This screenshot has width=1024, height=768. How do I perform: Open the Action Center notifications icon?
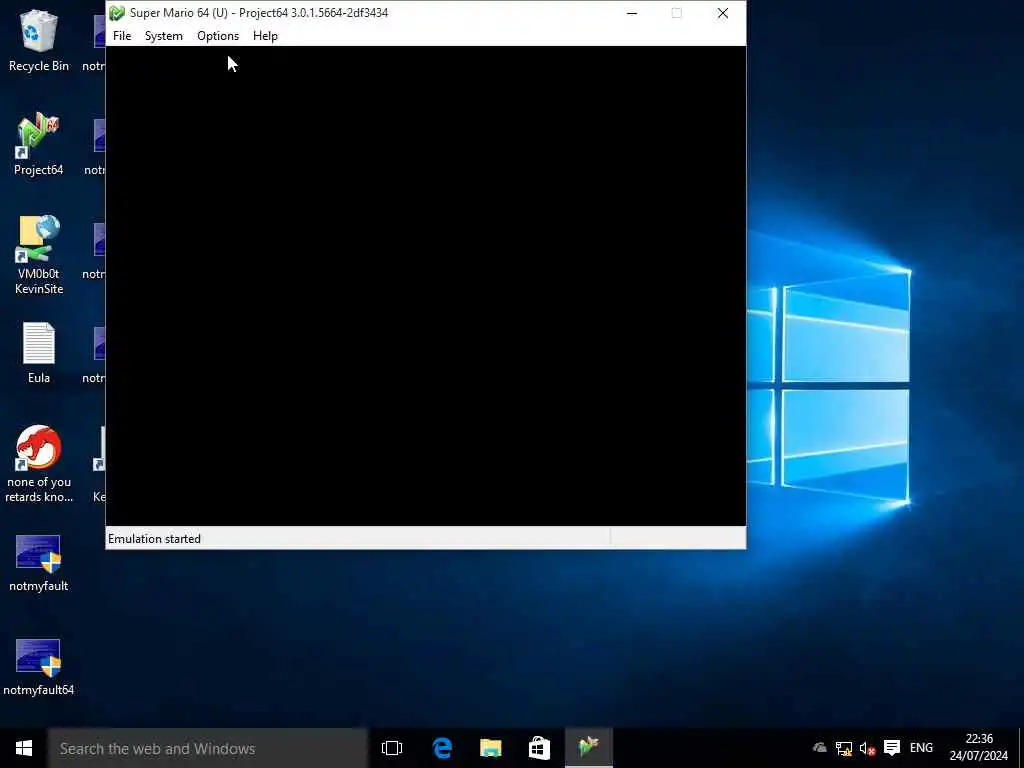click(891, 748)
